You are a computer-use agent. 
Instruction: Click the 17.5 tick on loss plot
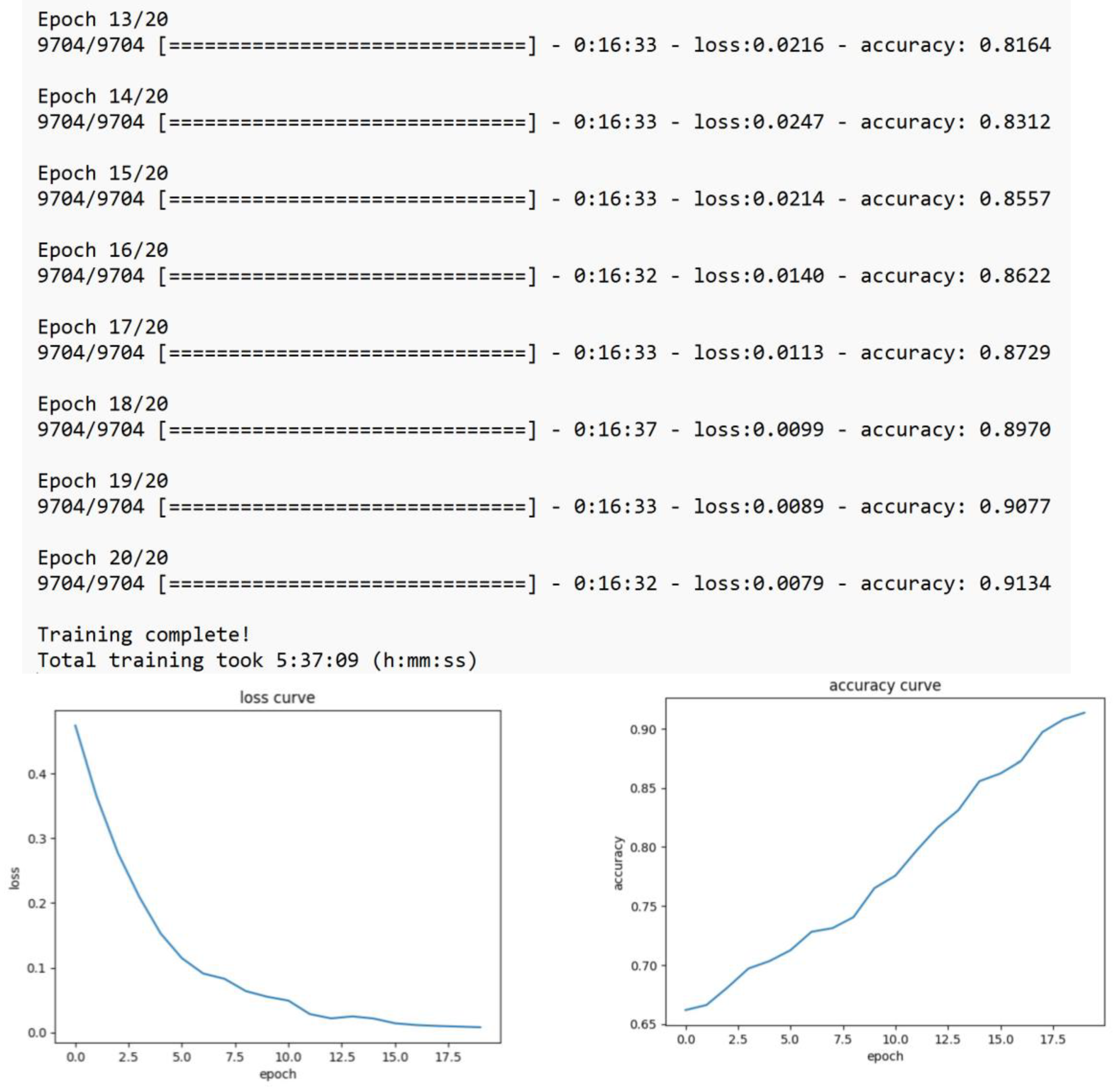click(x=448, y=1057)
